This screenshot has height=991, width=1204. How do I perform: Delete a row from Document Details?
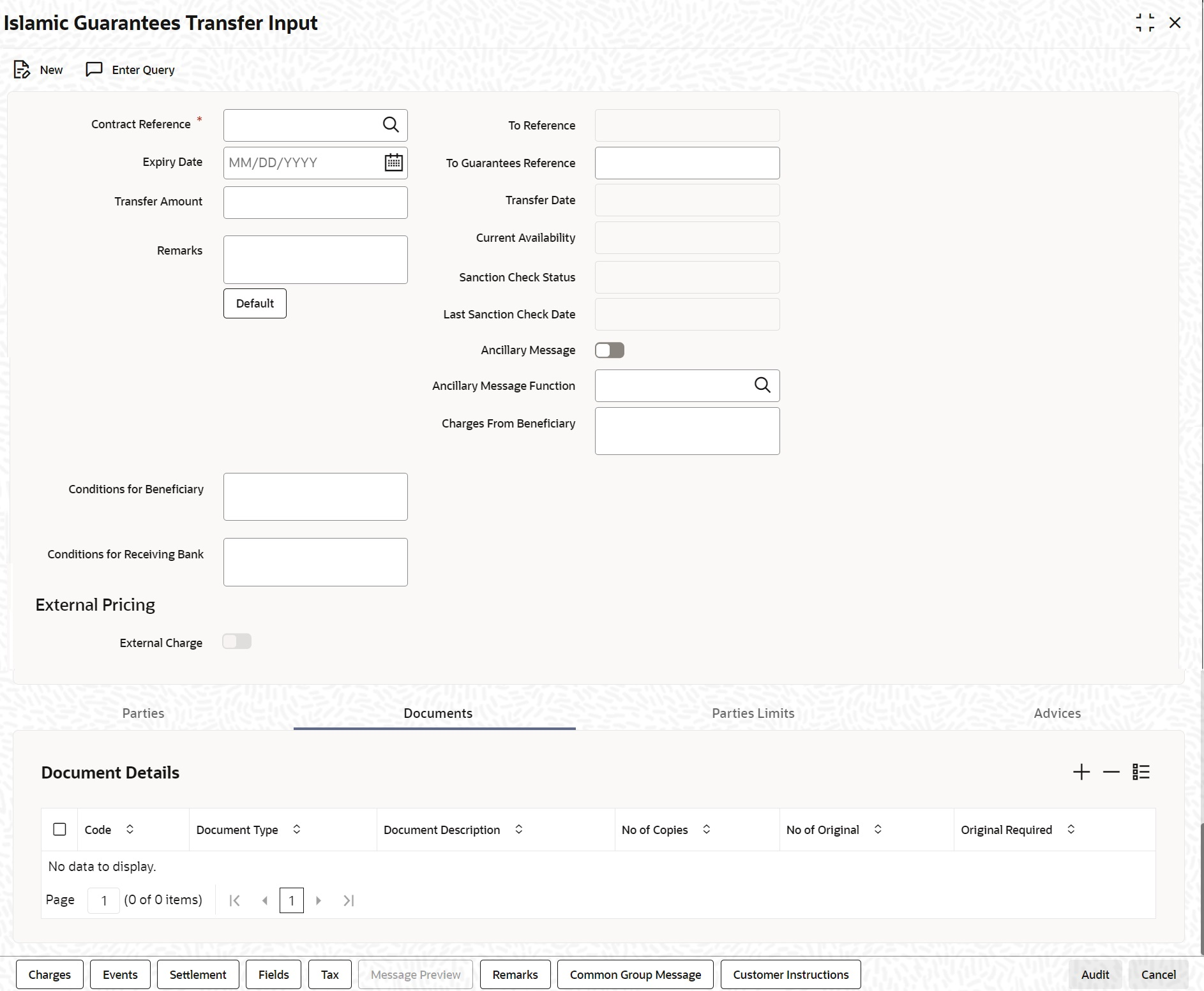pos(1111,772)
